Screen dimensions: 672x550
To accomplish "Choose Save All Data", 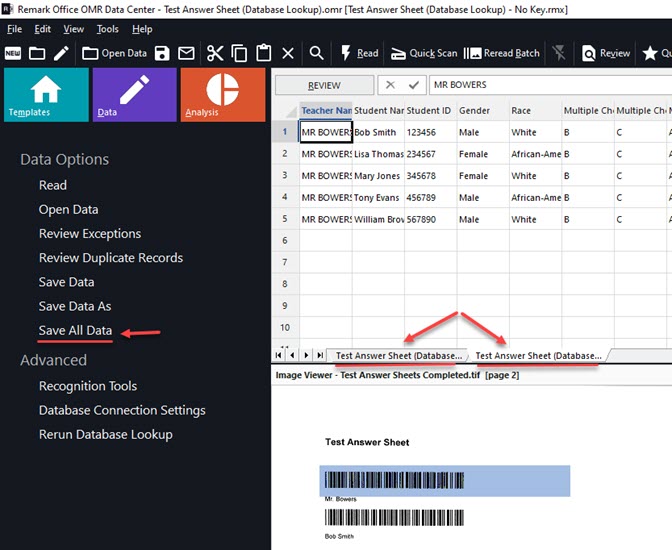I will click(75, 331).
